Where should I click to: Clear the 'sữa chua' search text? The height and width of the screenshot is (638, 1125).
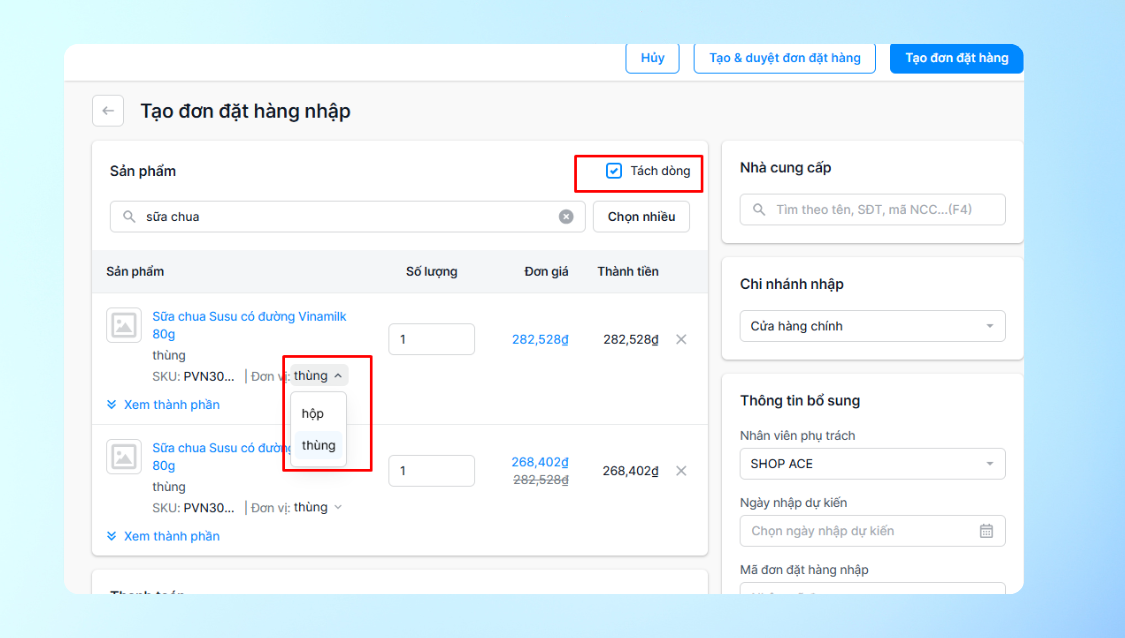point(566,217)
